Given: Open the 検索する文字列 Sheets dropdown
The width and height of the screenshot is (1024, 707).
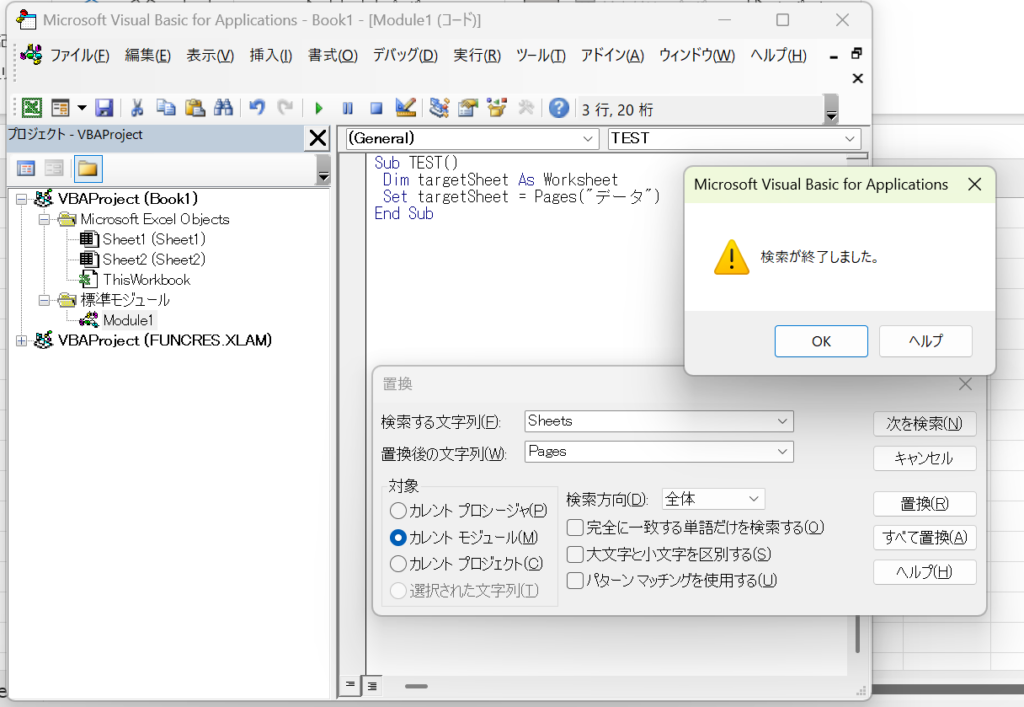Looking at the screenshot, I should [782, 421].
